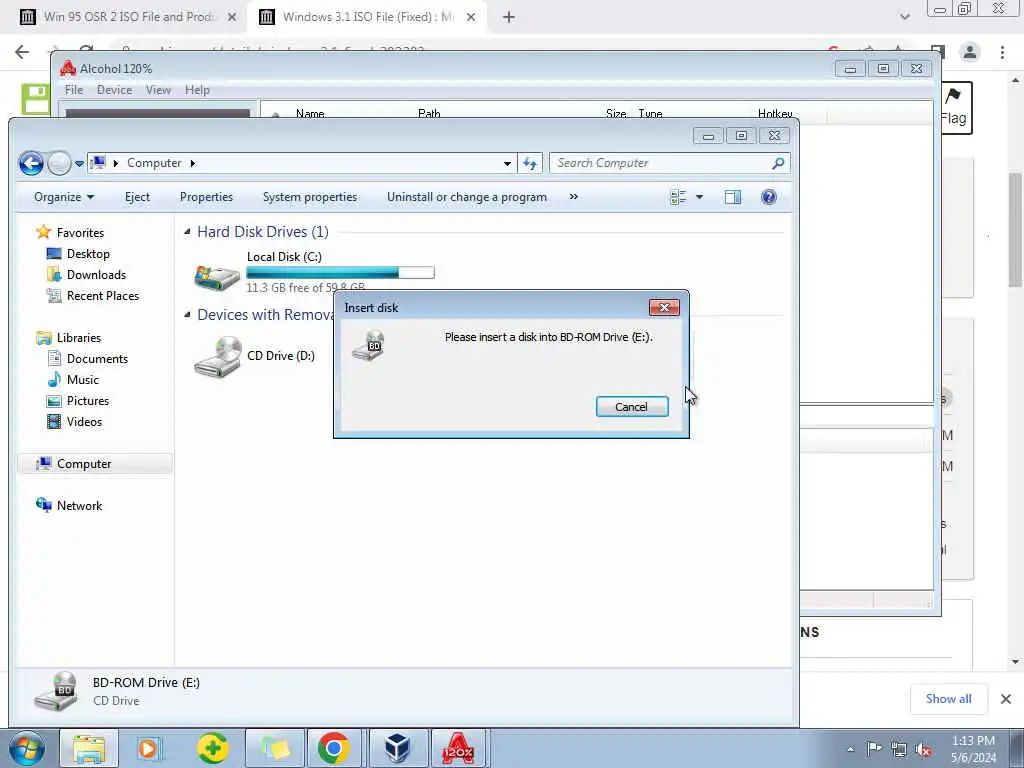Click Computer in the address breadcrumb
This screenshot has height=768, width=1024.
(154, 163)
